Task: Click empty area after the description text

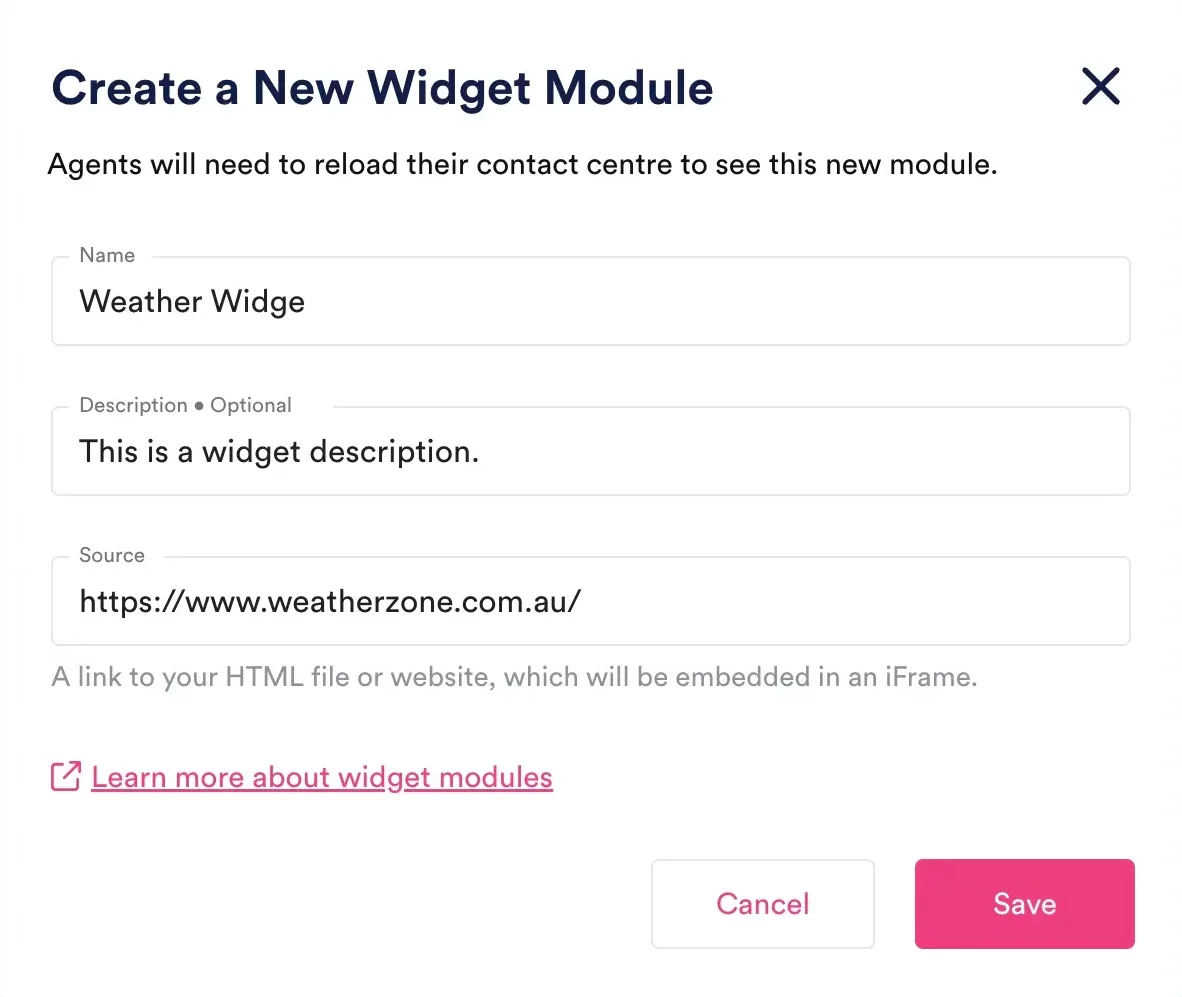Action: 803,451
